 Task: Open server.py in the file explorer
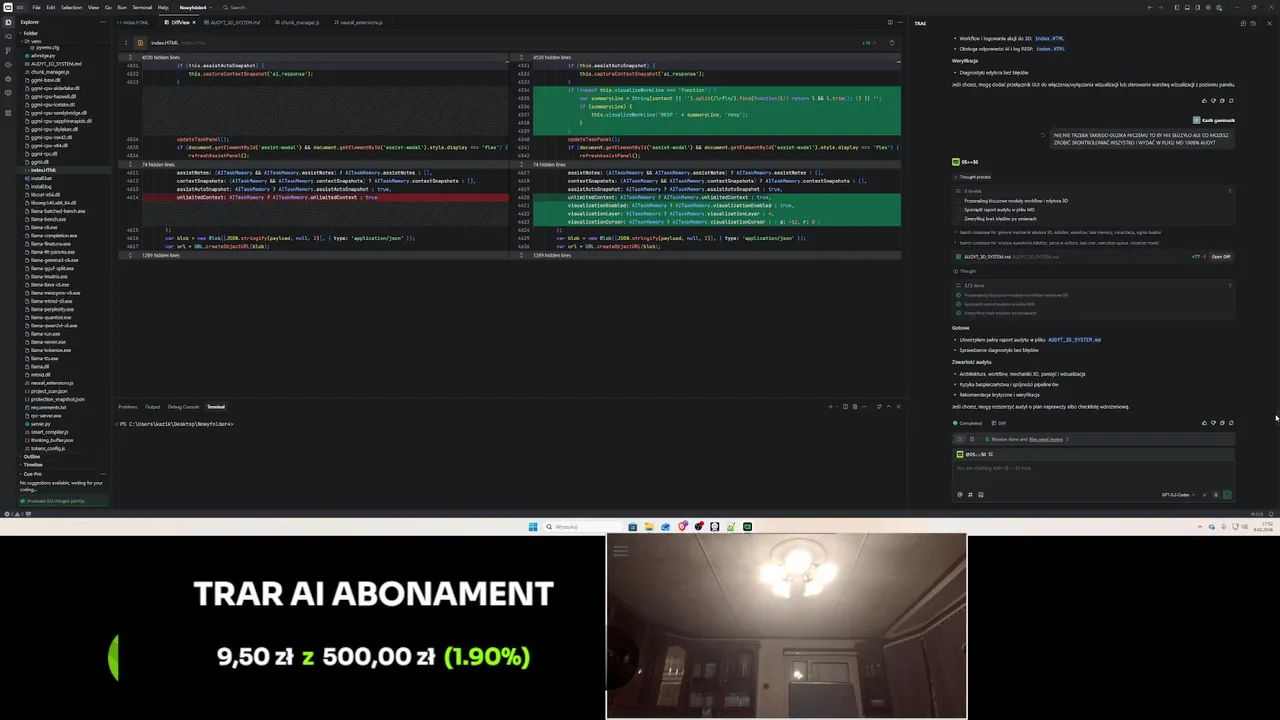click(40, 424)
